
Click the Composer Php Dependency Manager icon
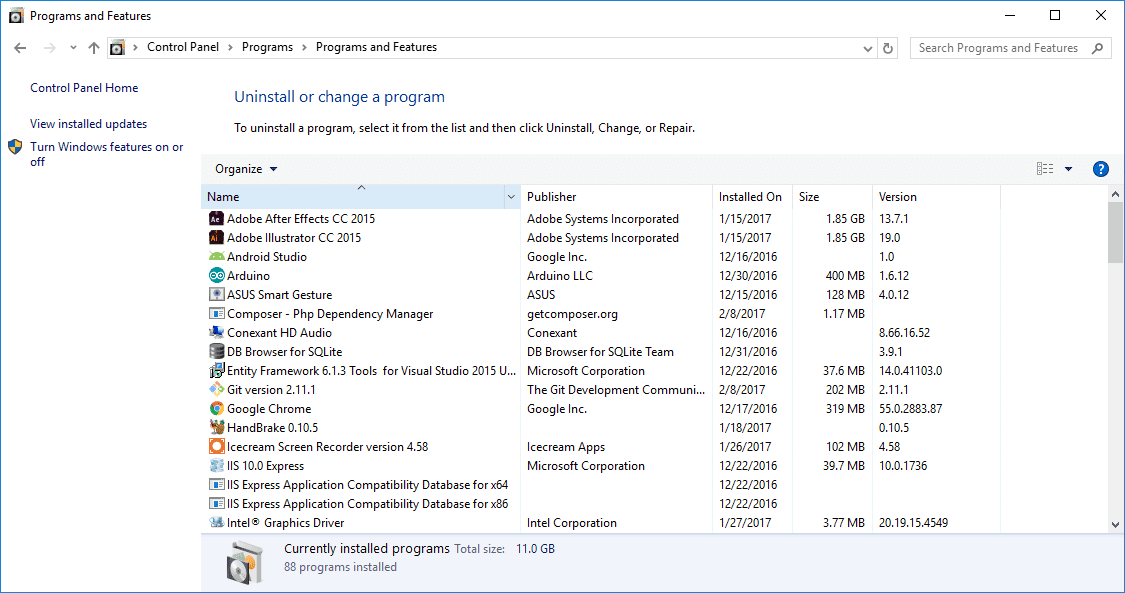216,313
